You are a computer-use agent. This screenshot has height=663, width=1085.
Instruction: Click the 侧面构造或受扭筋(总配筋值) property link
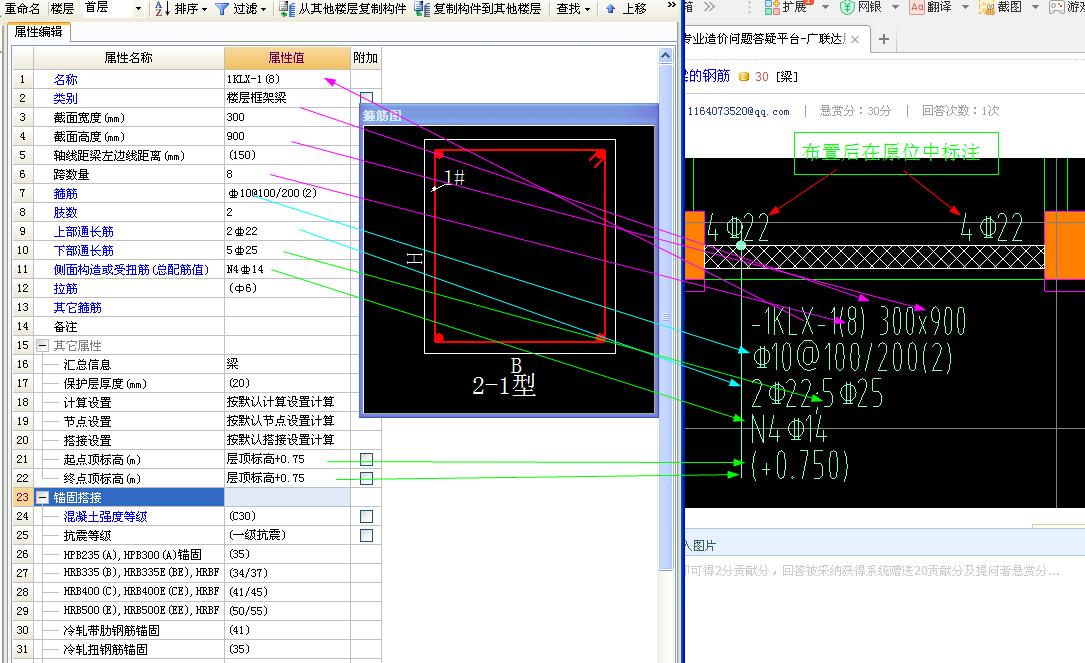click(131, 270)
